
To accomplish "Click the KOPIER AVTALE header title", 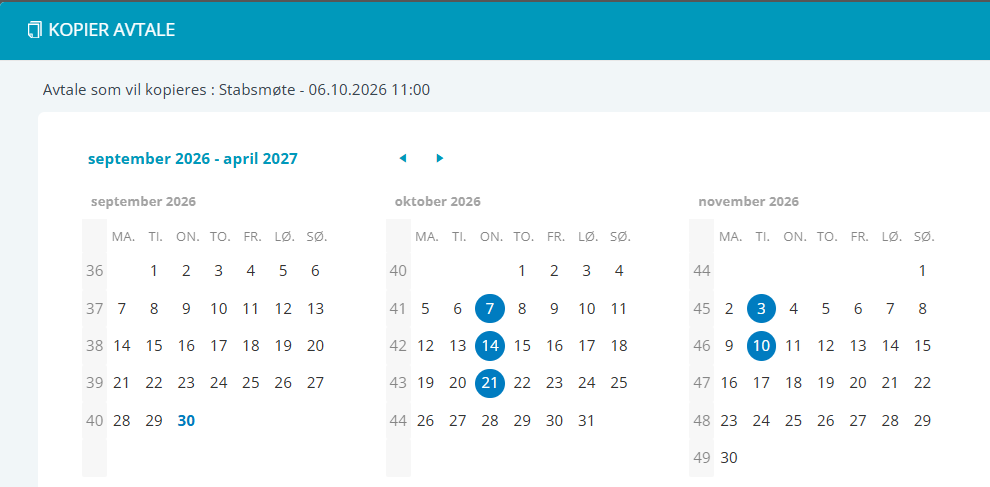I will coord(112,30).
